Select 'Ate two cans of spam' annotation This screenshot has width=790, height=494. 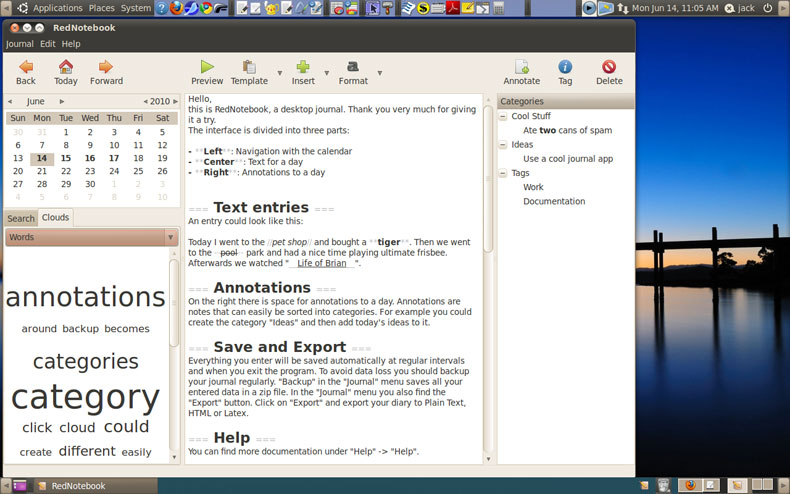tap(567, 130)
